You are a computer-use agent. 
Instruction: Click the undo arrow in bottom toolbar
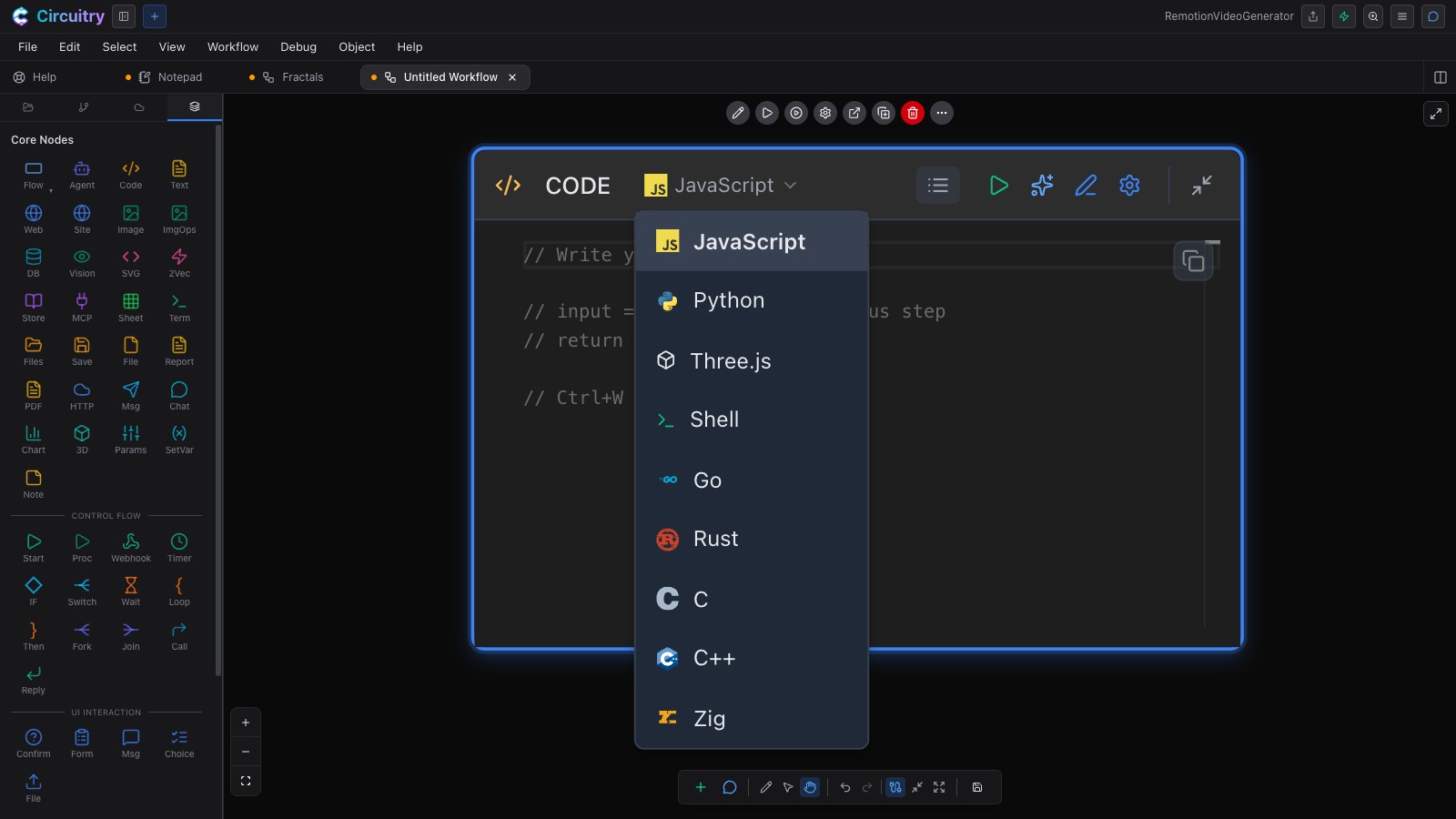click(845, 787)
